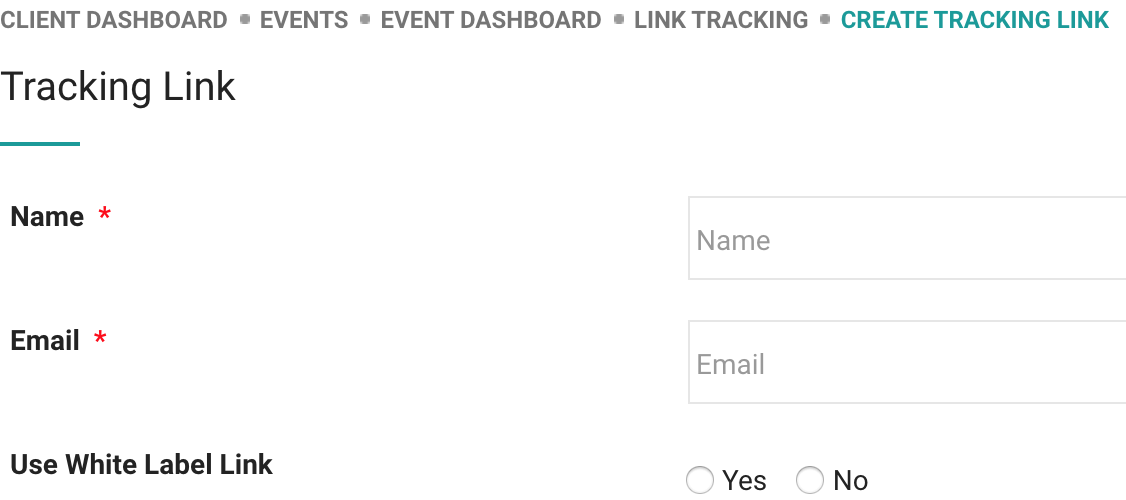Click red asterisk beside Name label
Viewport: 1126px width, 500px height.
[x=104, y=215]
